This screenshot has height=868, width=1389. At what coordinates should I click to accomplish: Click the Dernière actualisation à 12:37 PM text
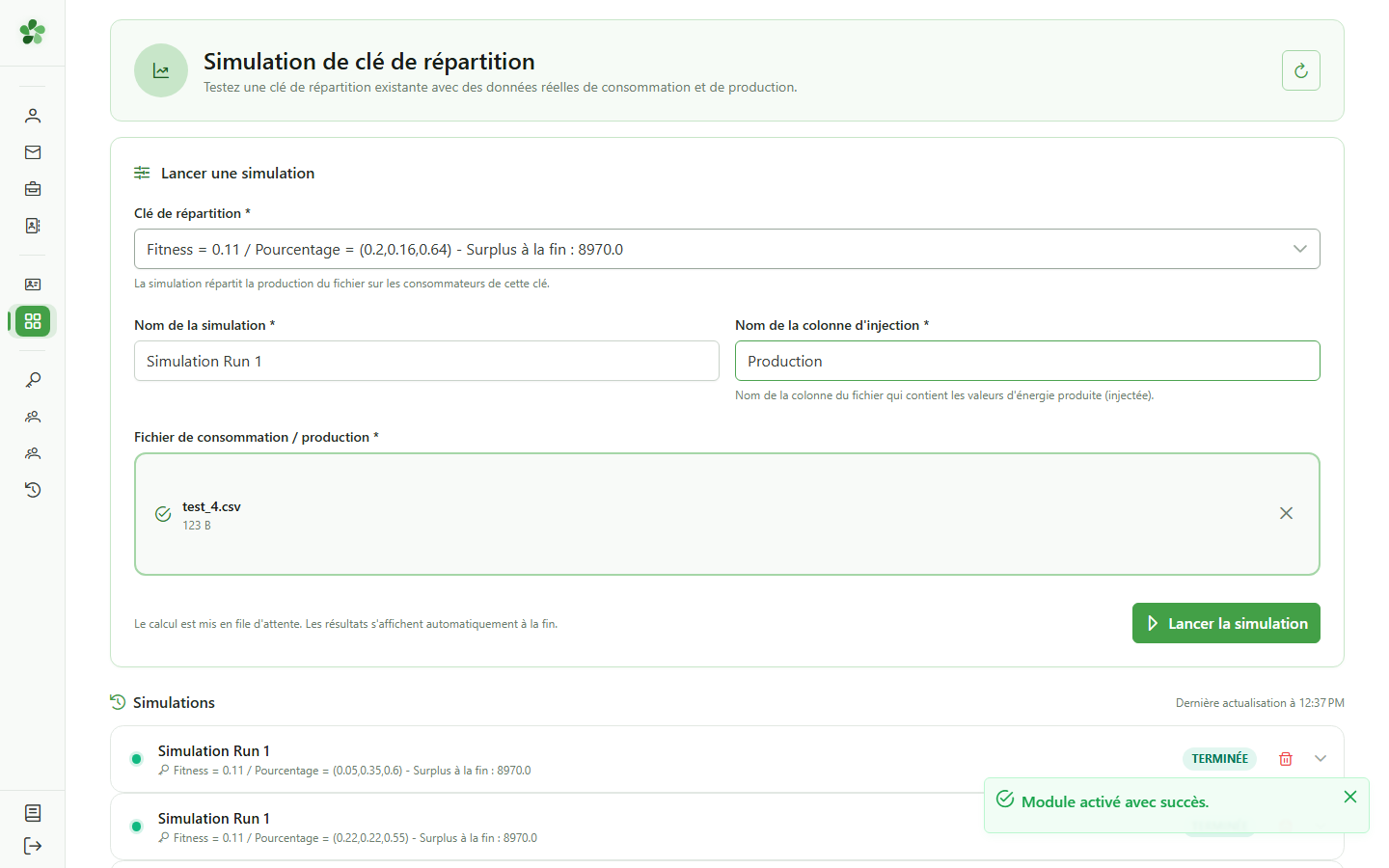(x=1260, y=703)
